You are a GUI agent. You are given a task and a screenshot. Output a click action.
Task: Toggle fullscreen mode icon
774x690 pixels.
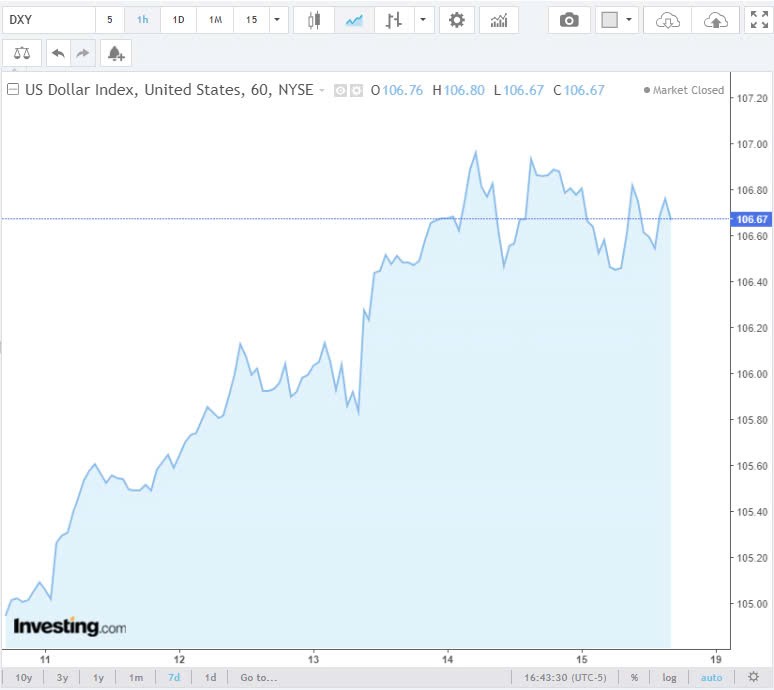tap(759, 20)
